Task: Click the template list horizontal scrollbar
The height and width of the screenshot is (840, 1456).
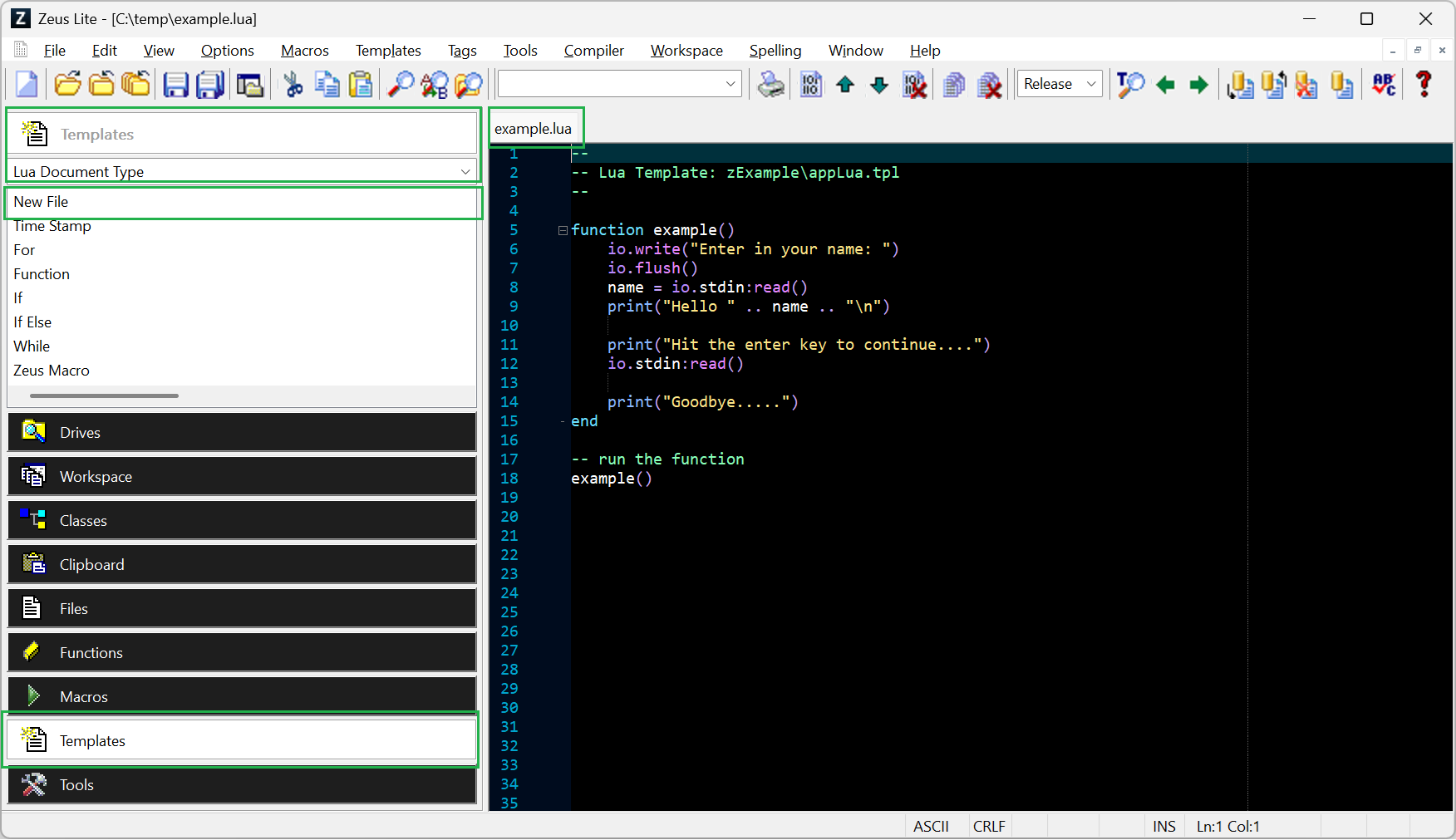Action: tap(104, 395)
